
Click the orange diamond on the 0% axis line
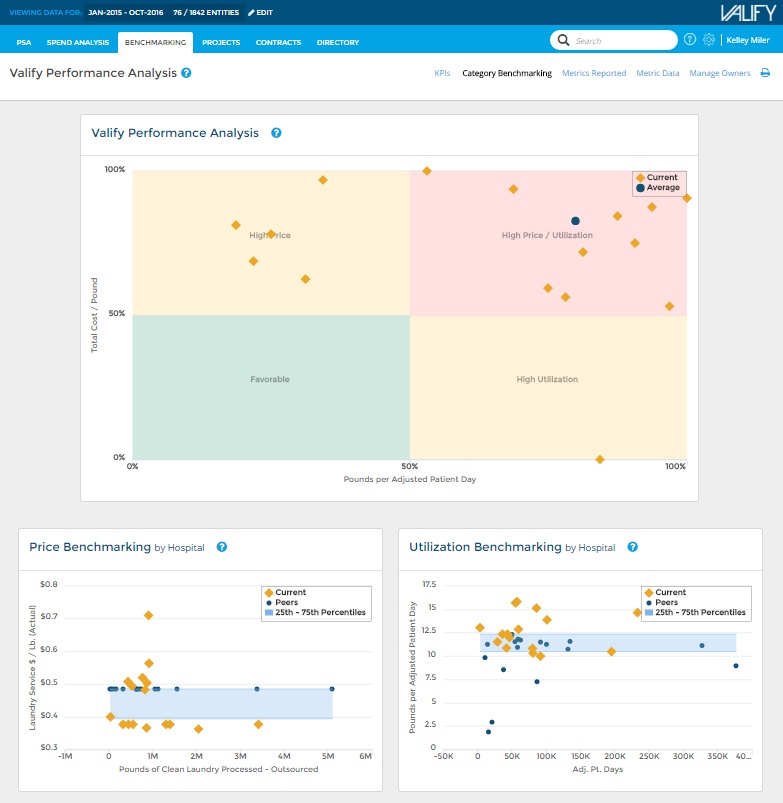pyautogui.click(x=600, y=459)
